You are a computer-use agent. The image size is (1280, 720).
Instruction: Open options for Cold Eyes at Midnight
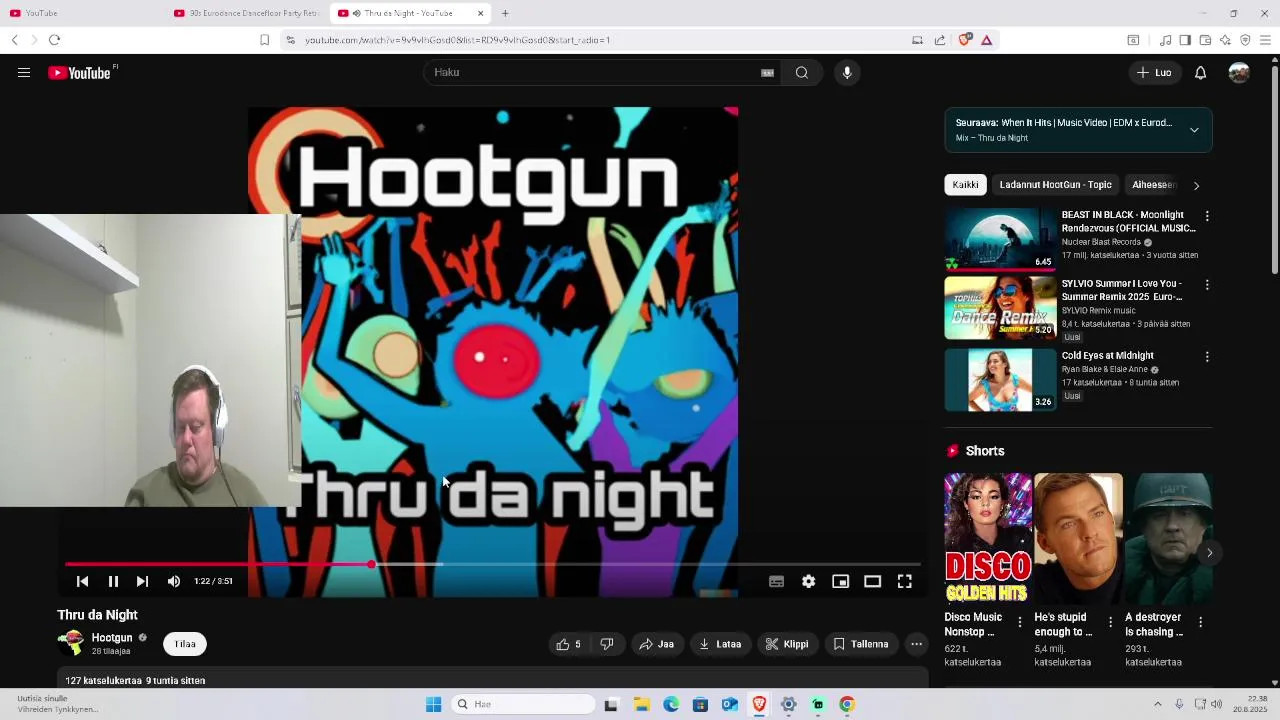coord(1207,357)
